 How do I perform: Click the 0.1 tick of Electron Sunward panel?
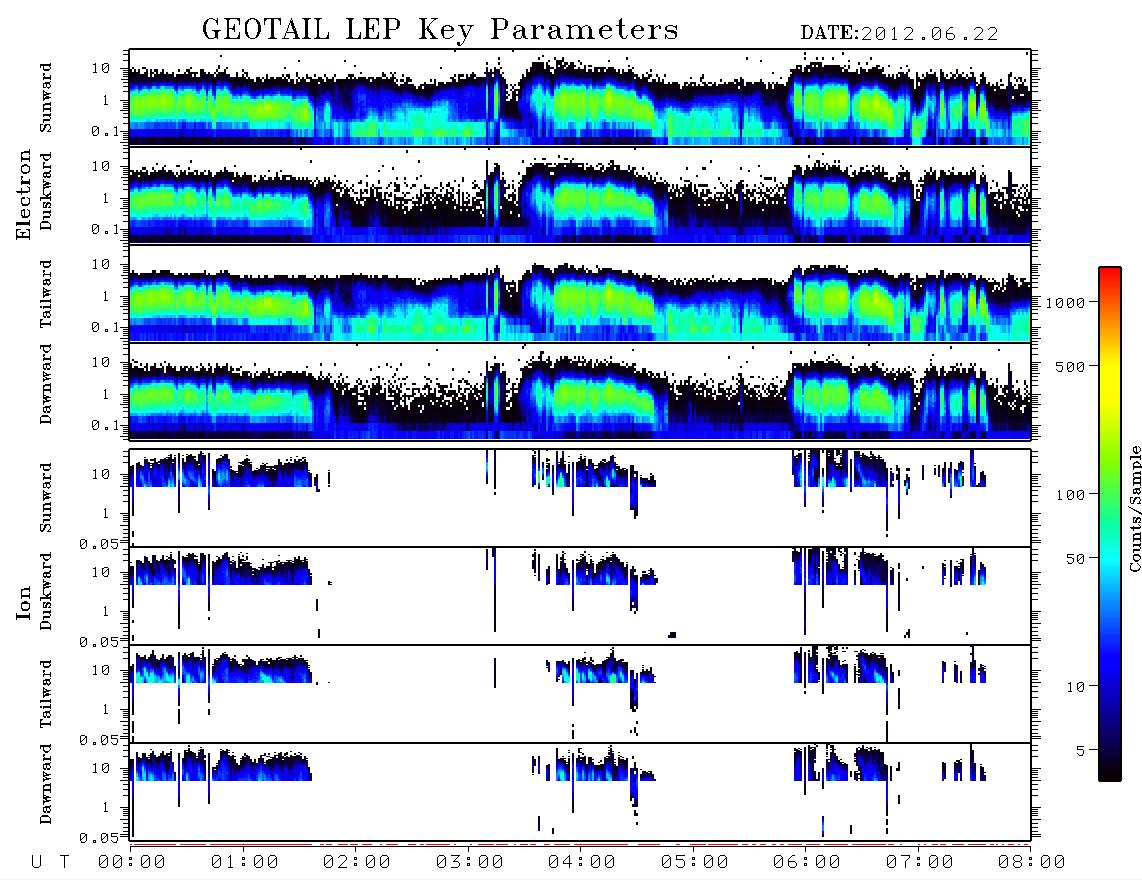coord(105,131)
